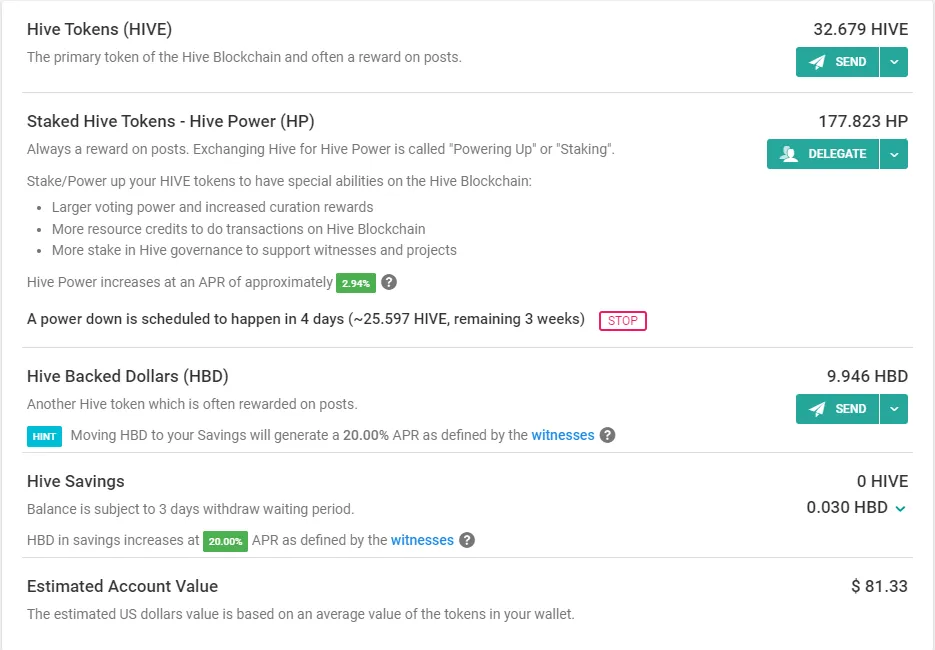
Task: Open the witnesses link in the HBD hint
Action: coord(562,435)
